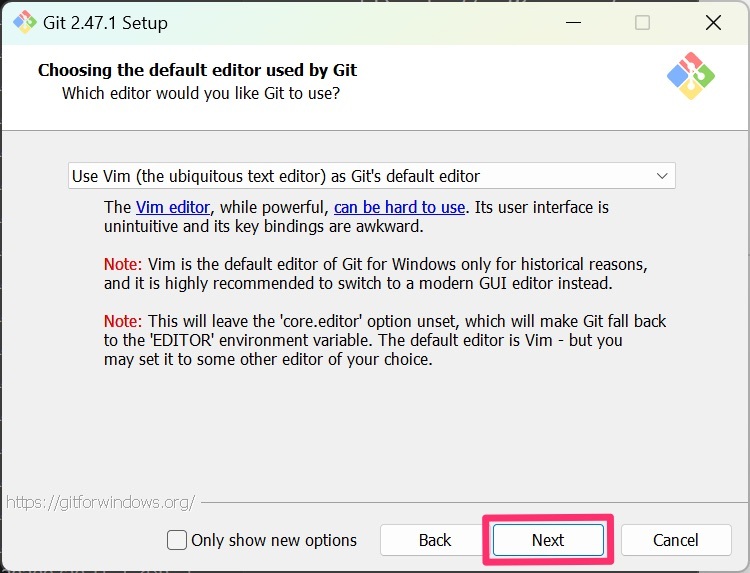Go to the previous step with Back
Image resolution: width=750 pixels, height=573 pixels.
[x=434, y=540]
